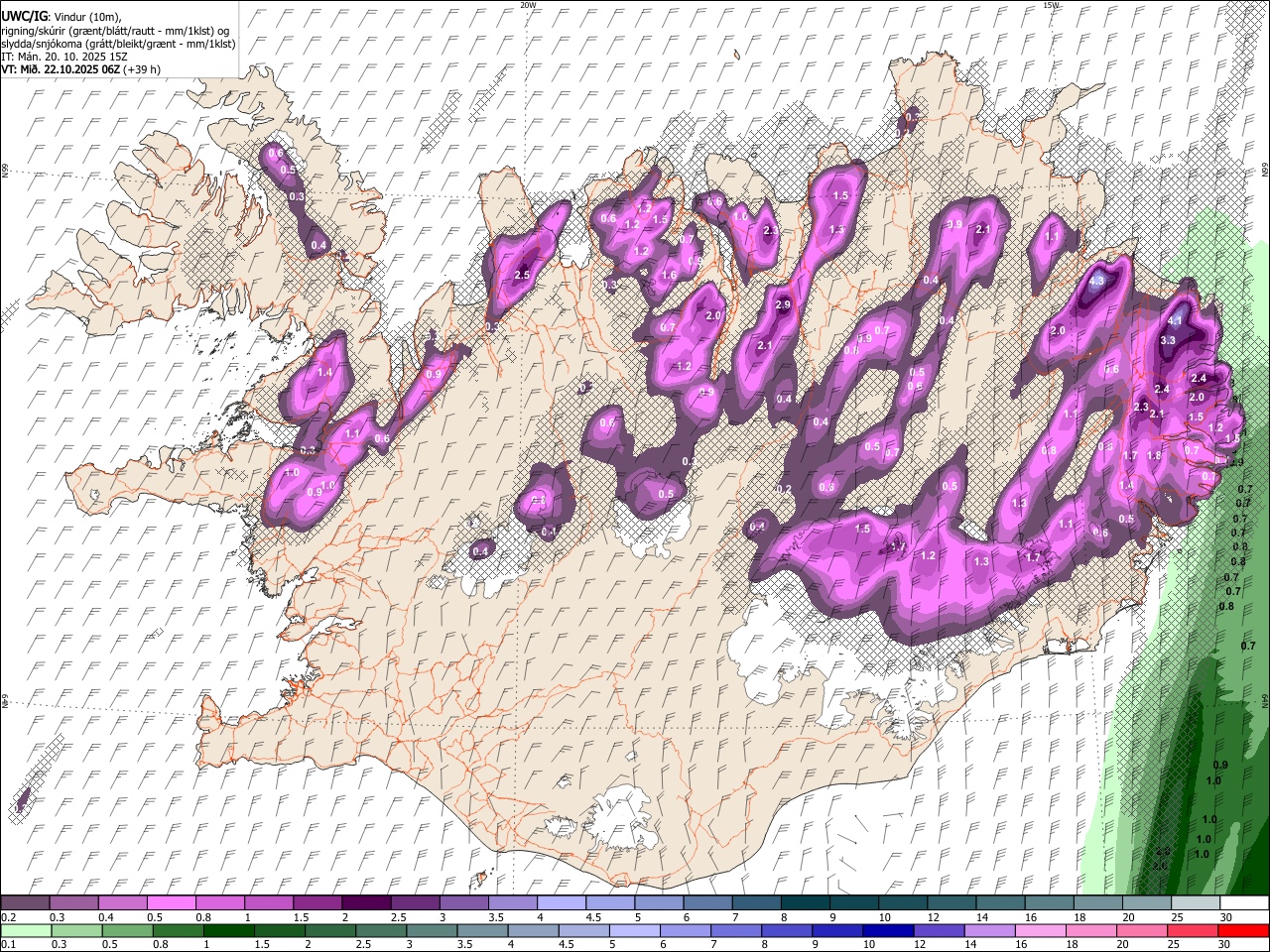This screenshot has width=1270, height=952.
Task: Click the 'VT: Mið. 22.10.2025 06Z (+39 h)' line
Action: click(x=80, y=69)
